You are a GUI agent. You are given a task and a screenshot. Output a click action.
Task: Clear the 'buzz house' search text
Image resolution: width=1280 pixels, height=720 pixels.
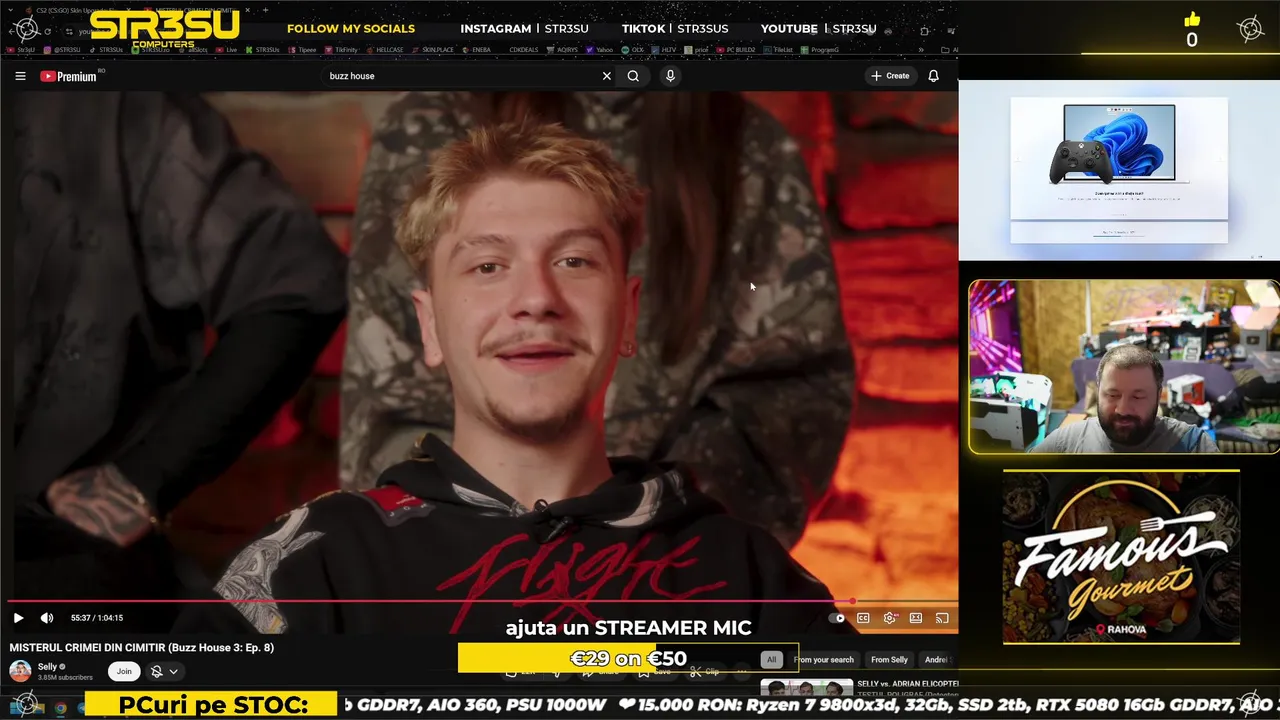[x=606, y=76]
